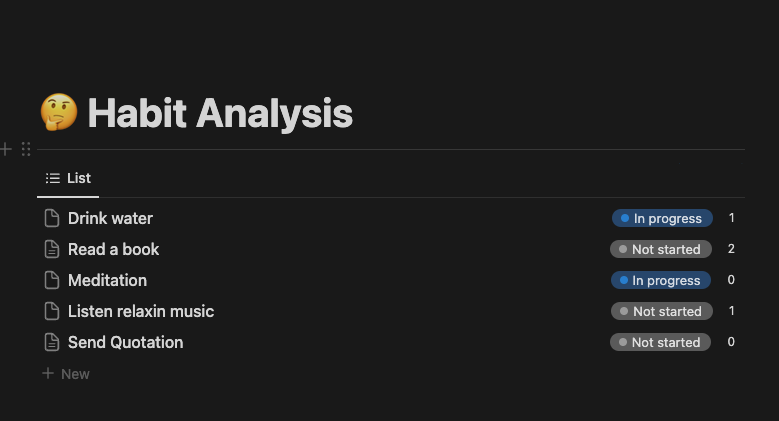Open Drink water's In progress status
779x421 pixels.
(x=662, y=218)
